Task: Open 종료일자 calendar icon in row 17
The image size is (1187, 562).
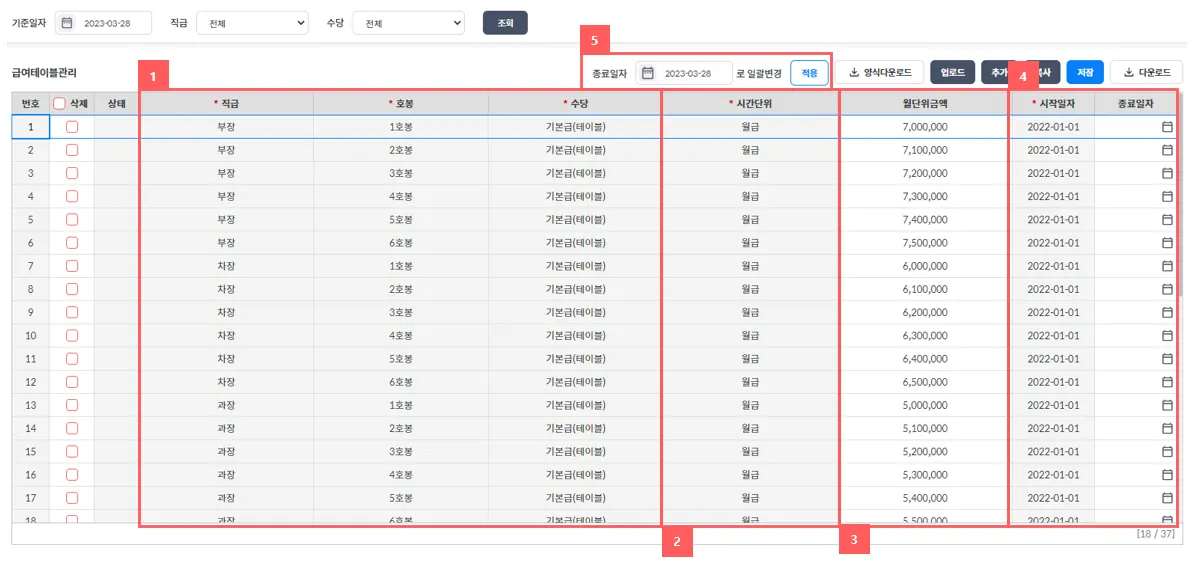Action: 1167,498
